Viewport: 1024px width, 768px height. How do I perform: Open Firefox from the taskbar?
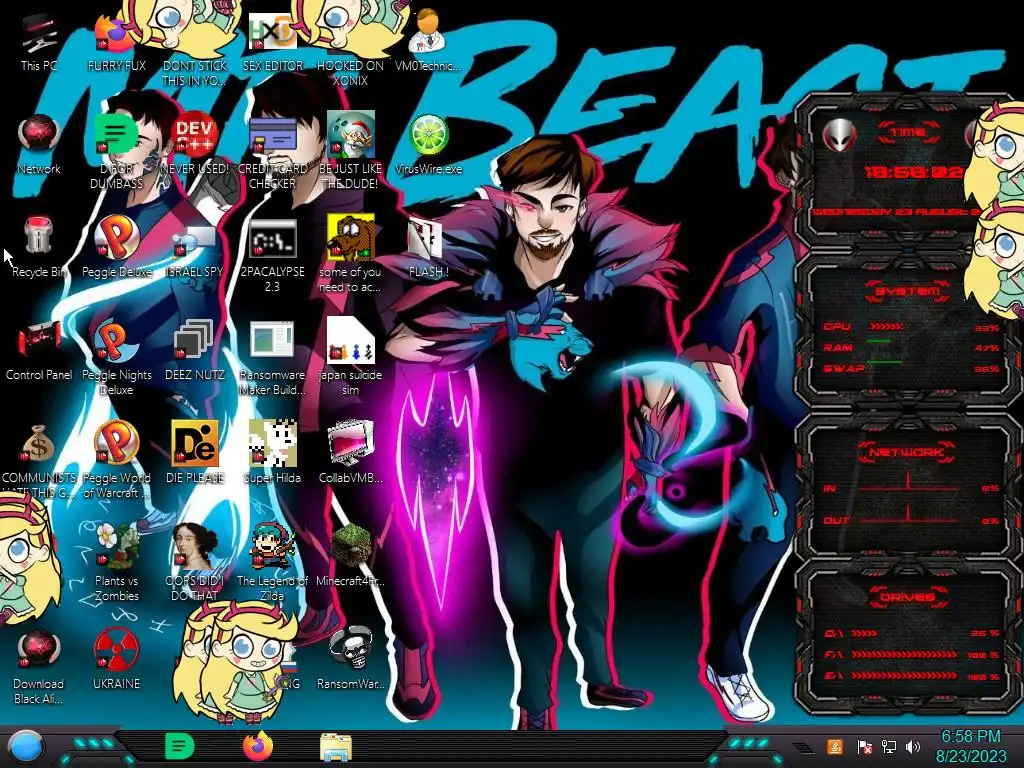[257, 746]
